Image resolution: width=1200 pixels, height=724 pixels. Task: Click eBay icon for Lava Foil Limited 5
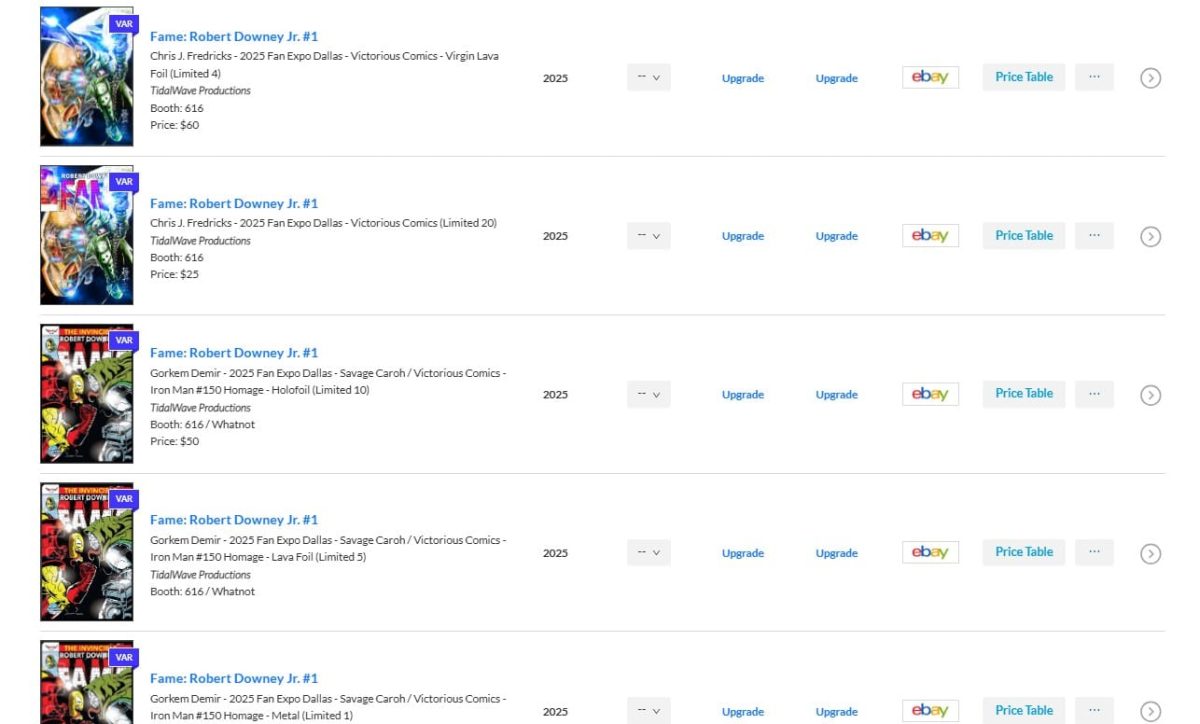[x=930, y=552]
